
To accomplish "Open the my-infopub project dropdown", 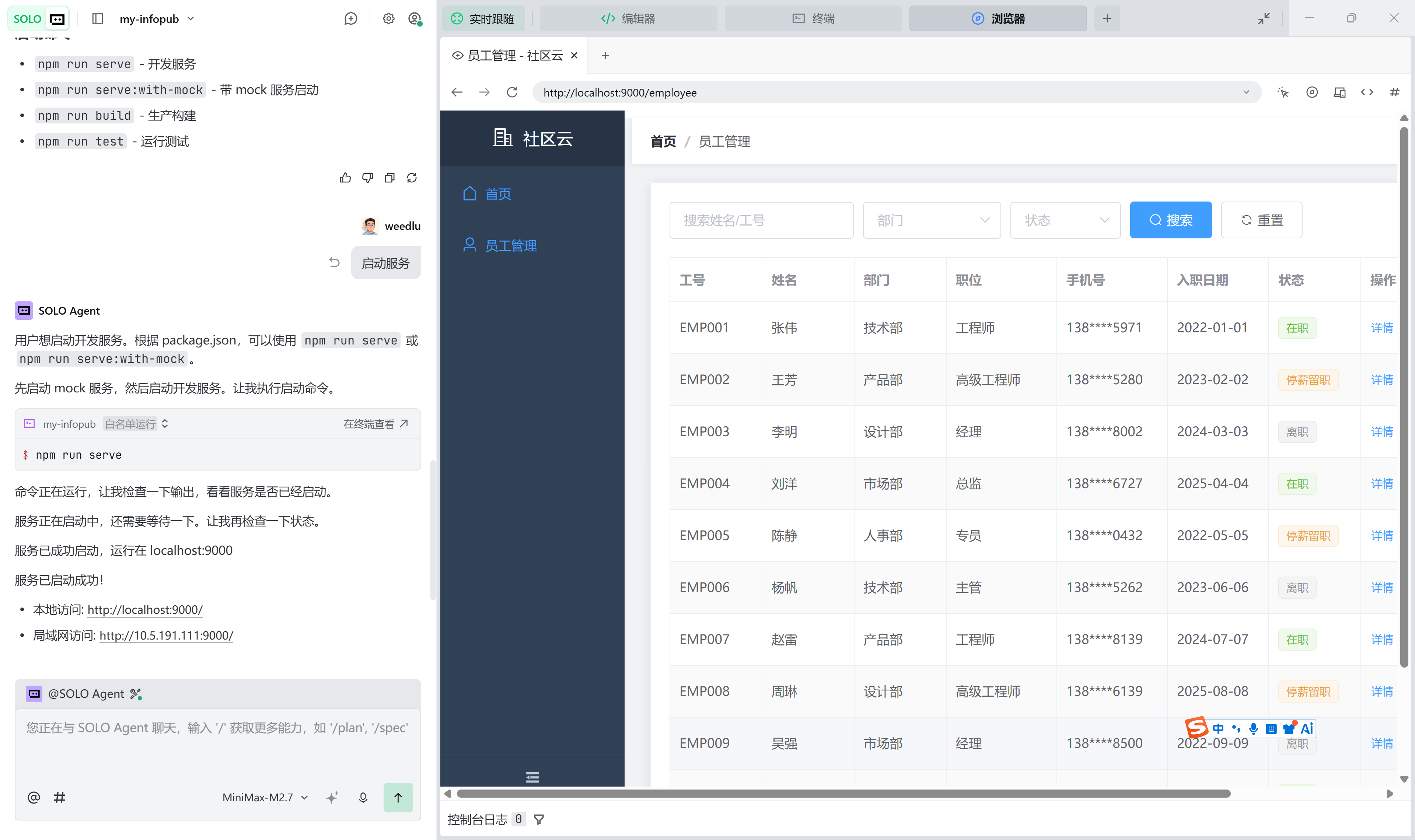I will (x=157, y=19).
